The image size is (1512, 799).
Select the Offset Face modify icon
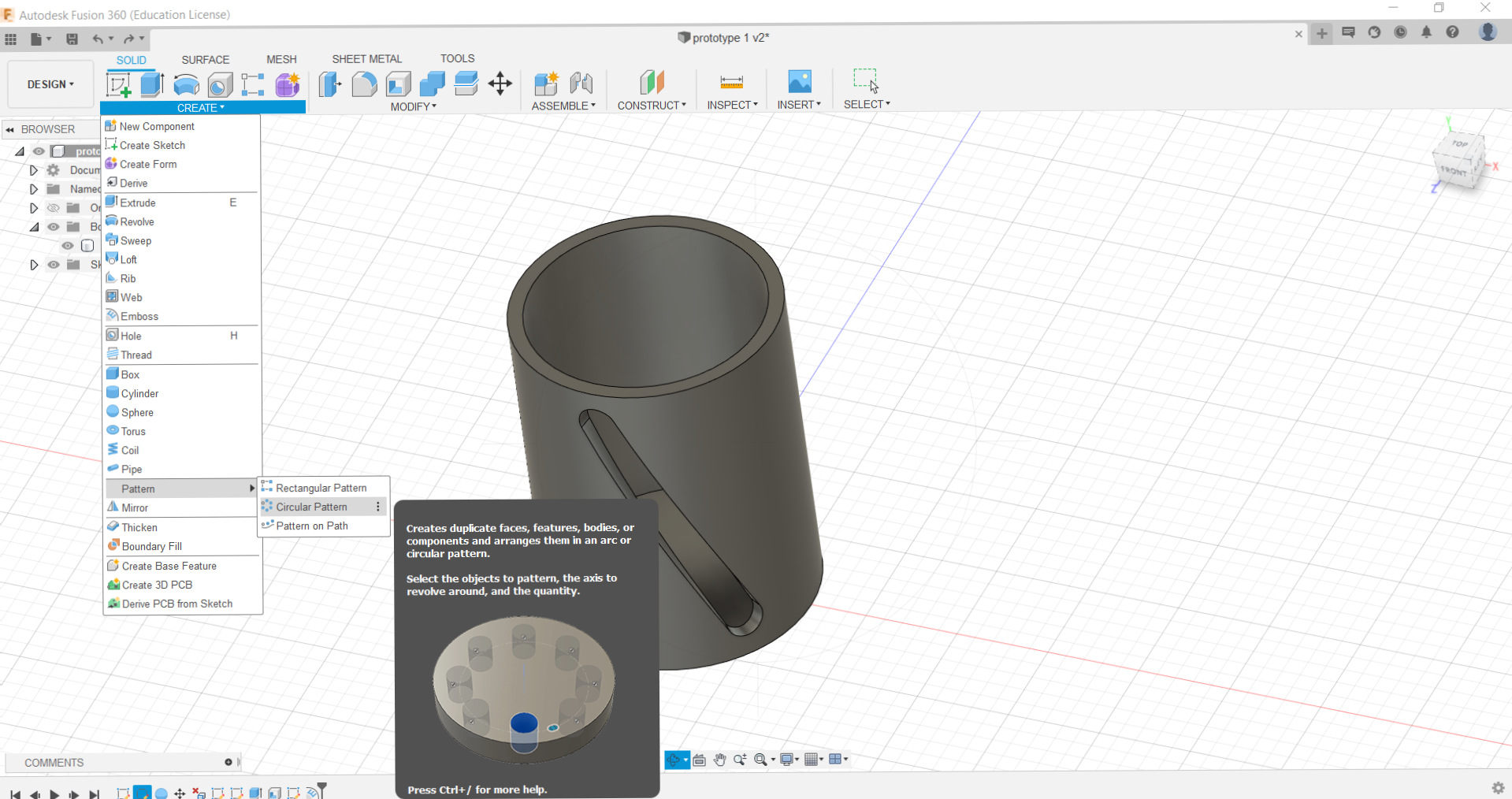coord(466,84)
